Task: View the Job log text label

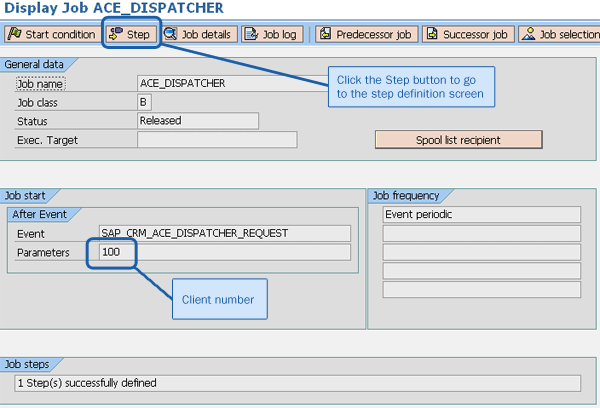Action: point(279,34)
